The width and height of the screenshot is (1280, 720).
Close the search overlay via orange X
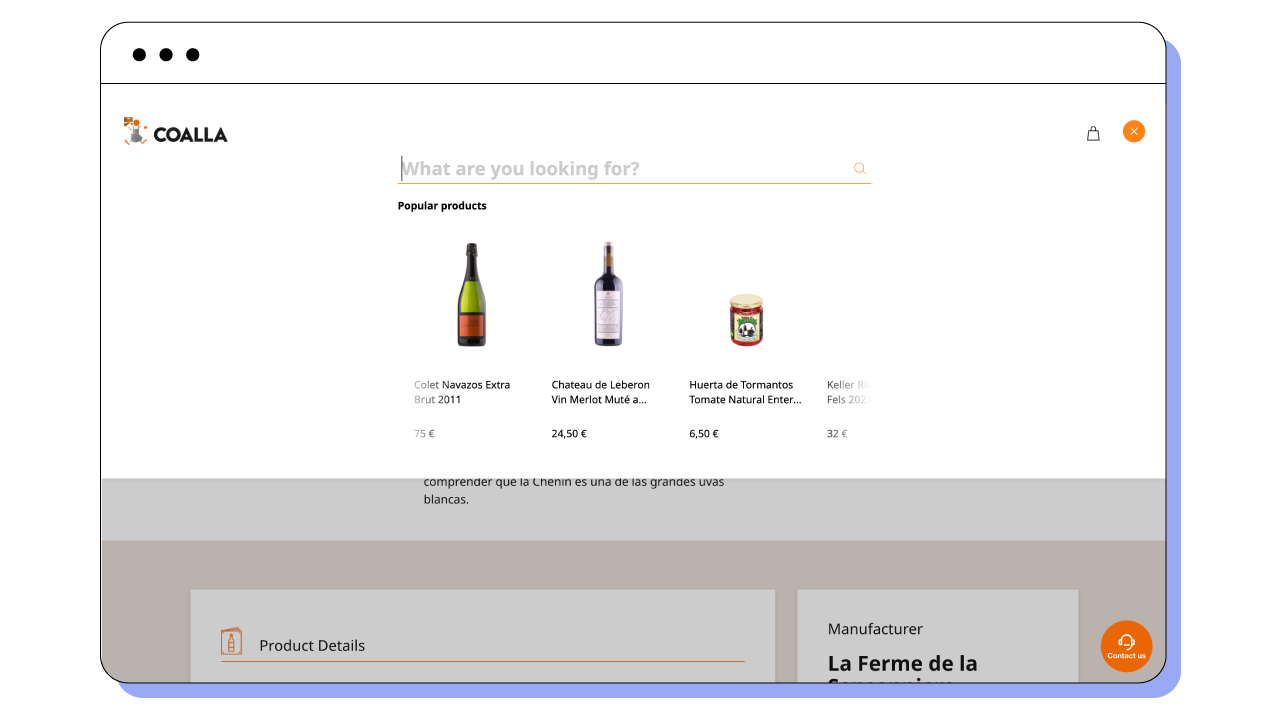click(1133, 131)
